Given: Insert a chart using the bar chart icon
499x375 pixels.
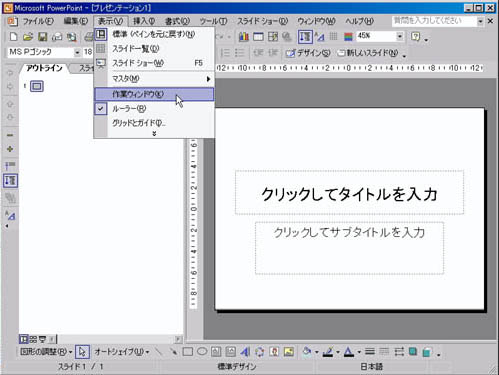Looking at the screenshot, I should click(244, 37).
